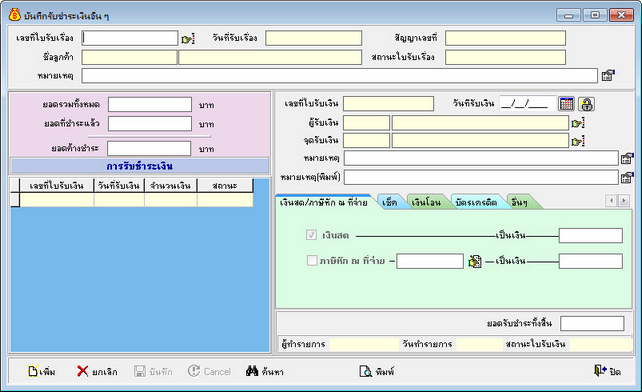Click the สัญญาเลขที่ field
This screenshot has height=392, width=642.
click(x=506, y=38)
